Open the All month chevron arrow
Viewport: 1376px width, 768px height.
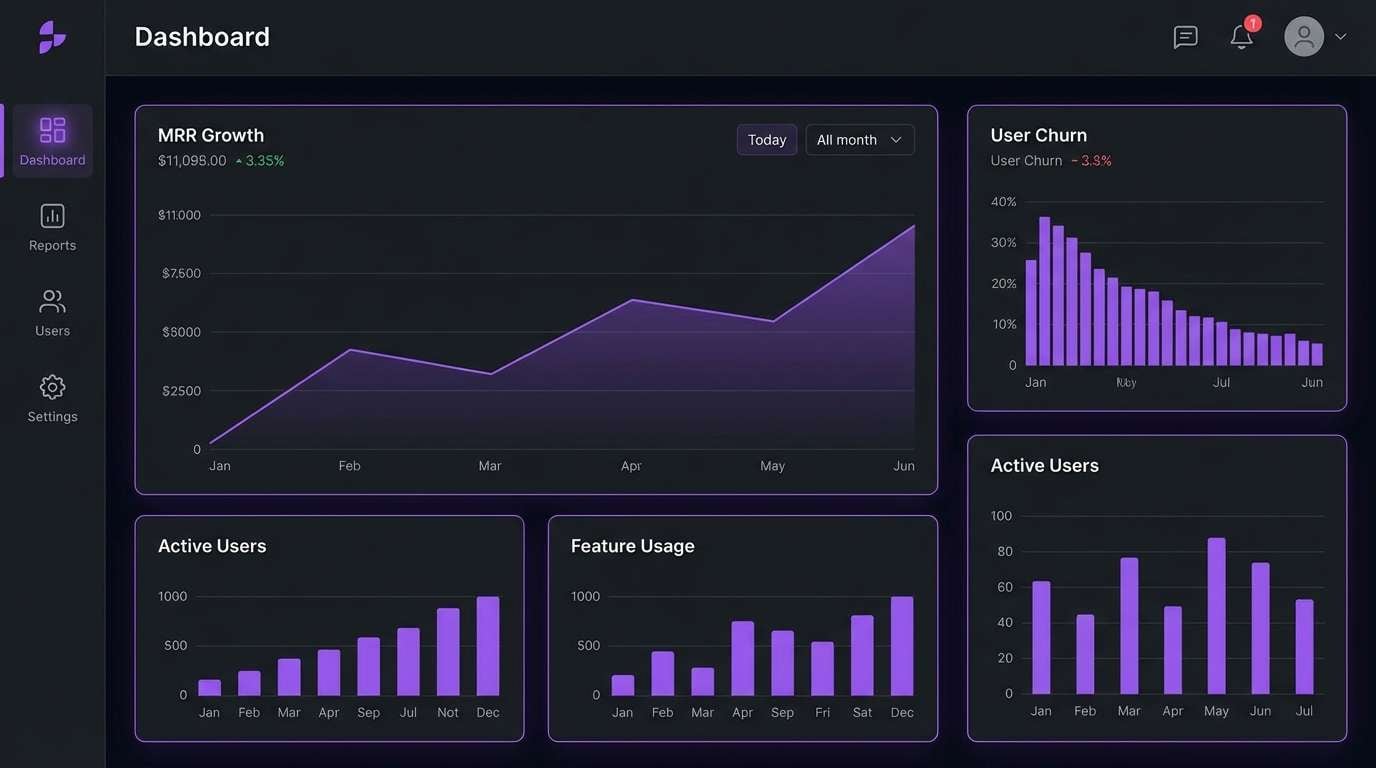(898, 139)
